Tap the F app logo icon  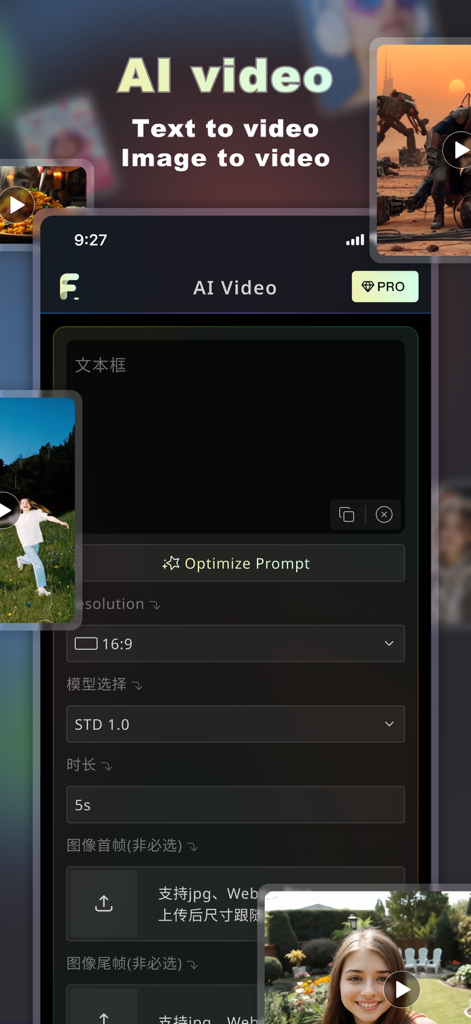pos(69,287)
